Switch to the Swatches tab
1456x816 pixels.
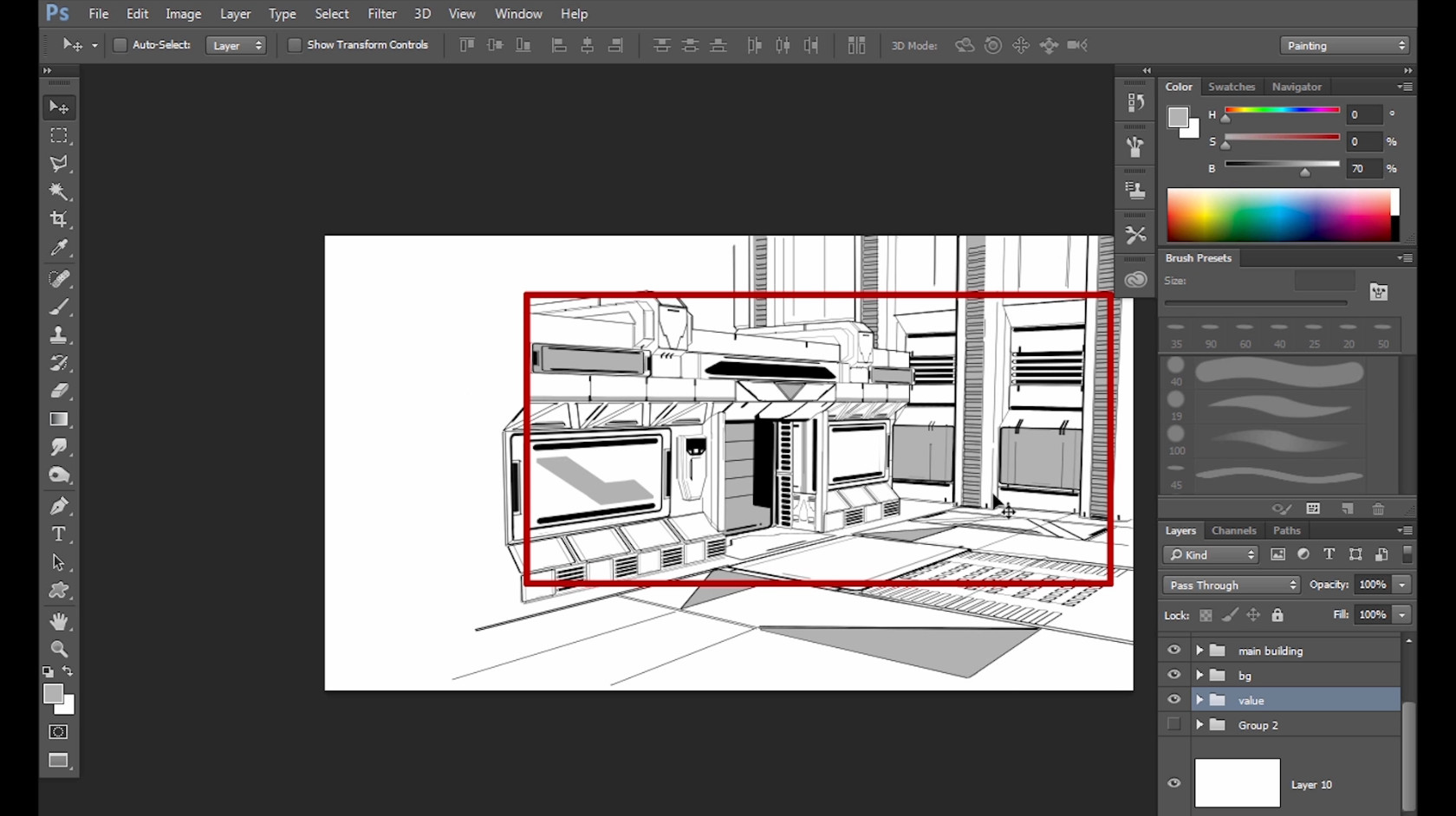(1231, 87)
